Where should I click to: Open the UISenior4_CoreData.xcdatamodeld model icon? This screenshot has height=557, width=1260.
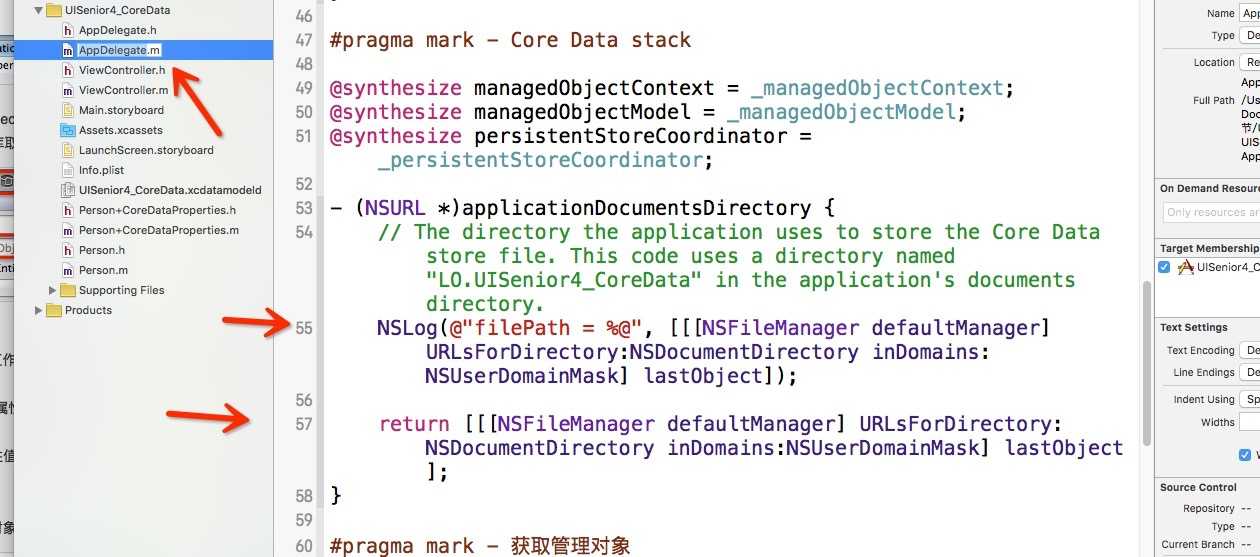coord(68,190)
